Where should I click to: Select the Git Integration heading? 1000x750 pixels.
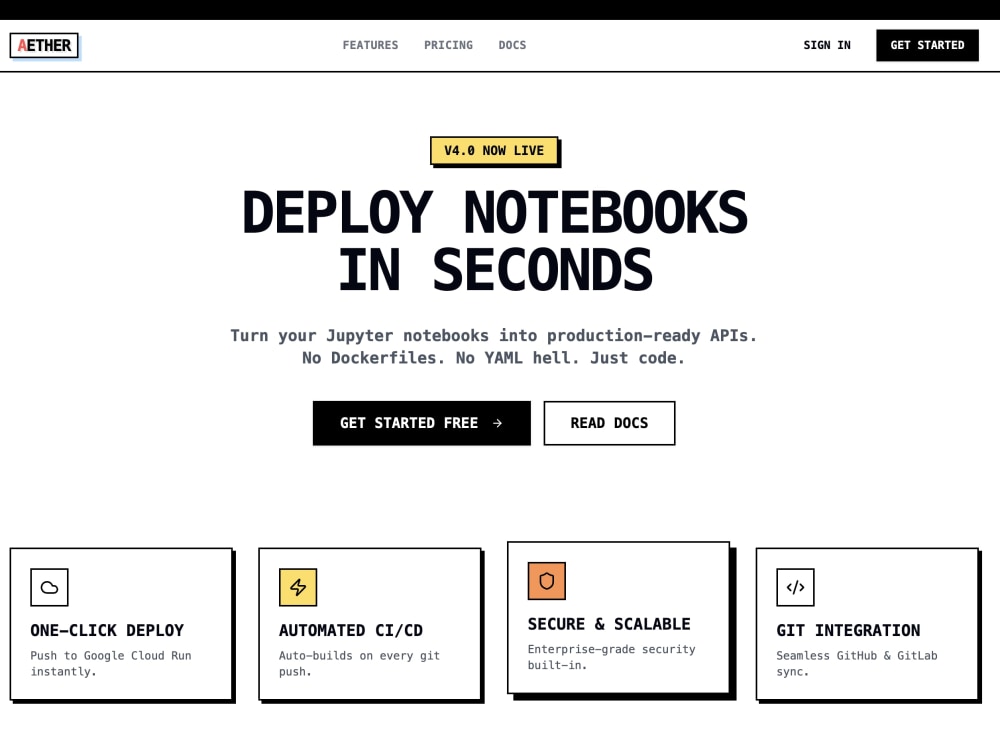tap(848, 630)
